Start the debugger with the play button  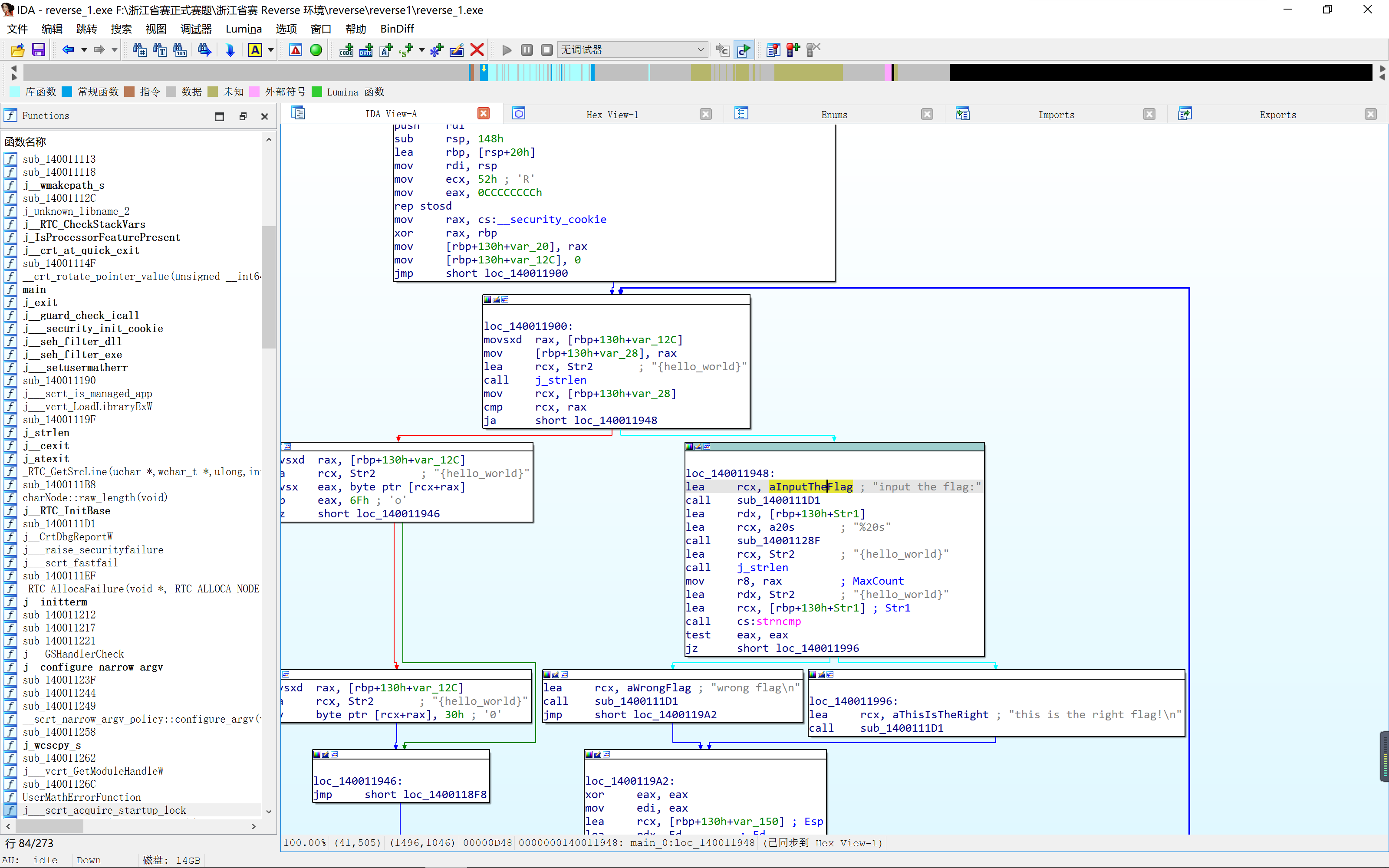click(506, 50)
